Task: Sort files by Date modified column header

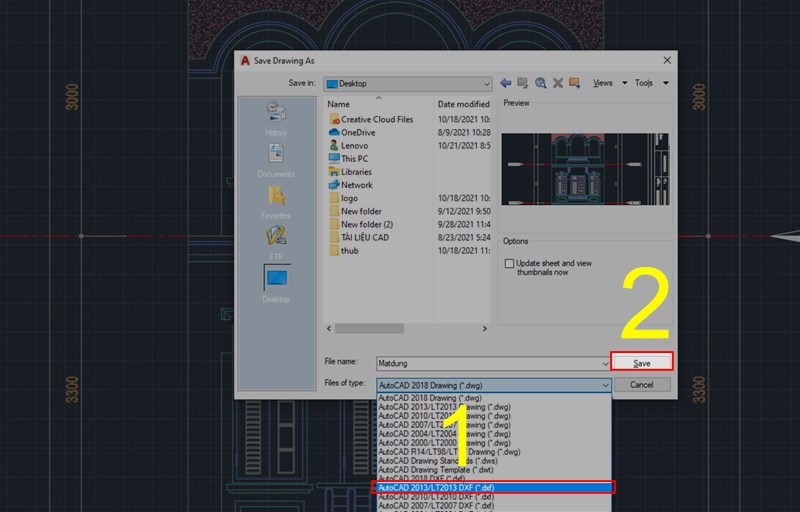Action: click(x=463, y=104)
